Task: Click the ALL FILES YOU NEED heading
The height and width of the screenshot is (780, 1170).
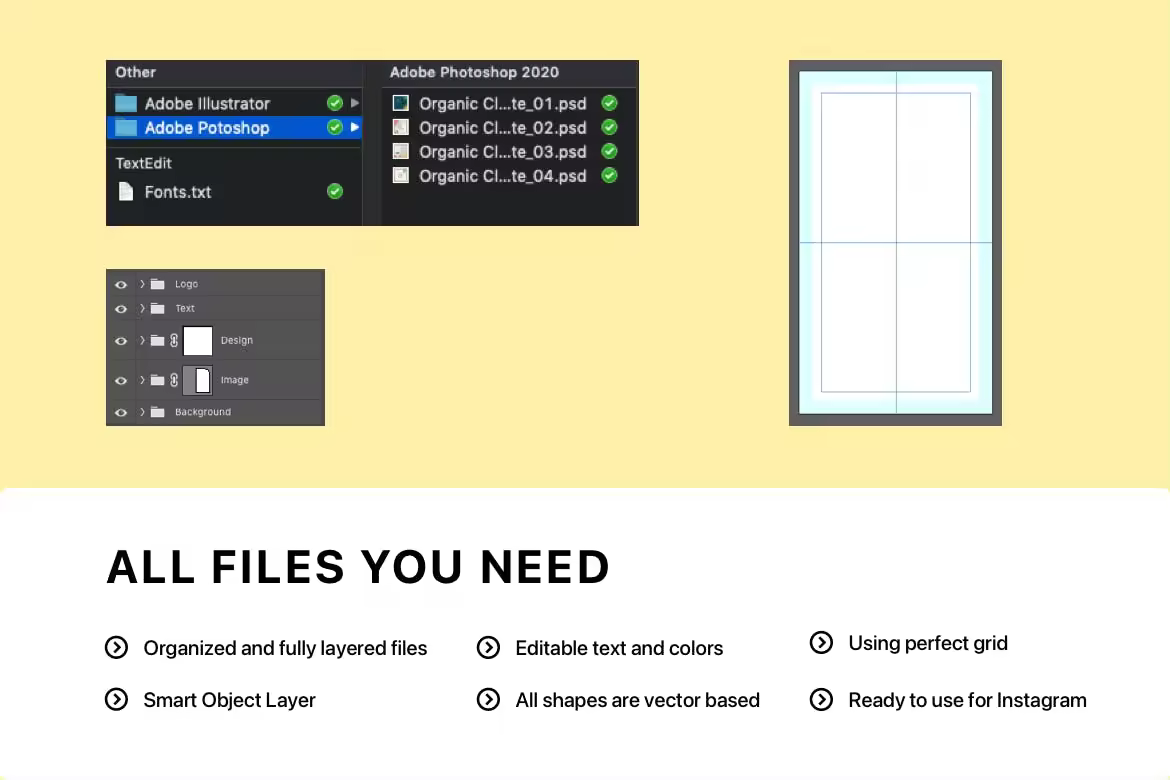Action: point(358,567)
